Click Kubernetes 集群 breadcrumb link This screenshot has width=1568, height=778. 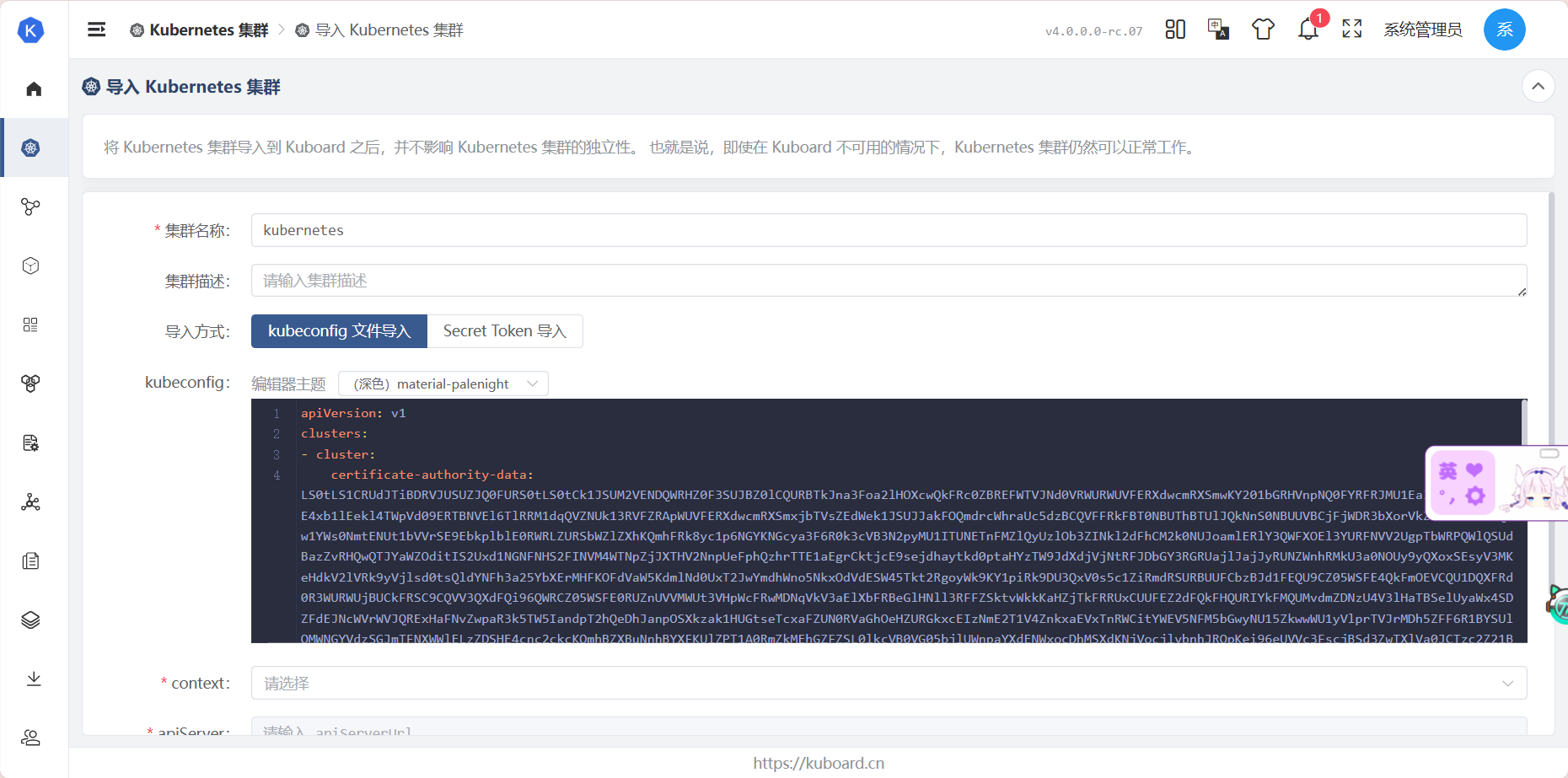(199, 30)
